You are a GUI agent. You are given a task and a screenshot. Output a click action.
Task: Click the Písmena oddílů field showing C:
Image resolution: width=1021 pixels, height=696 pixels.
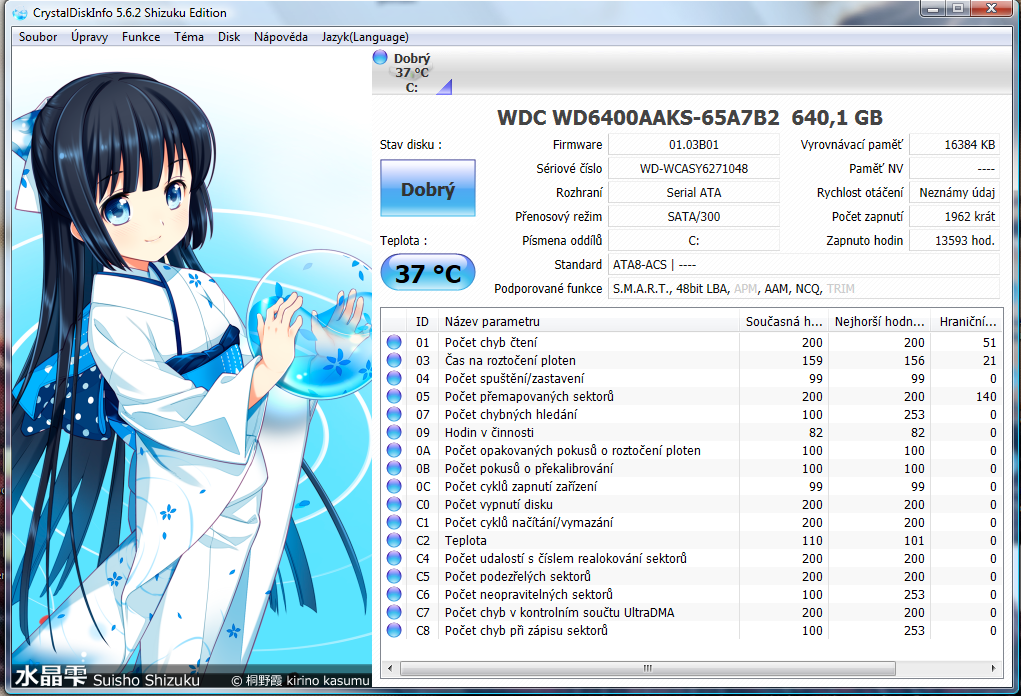693,241
